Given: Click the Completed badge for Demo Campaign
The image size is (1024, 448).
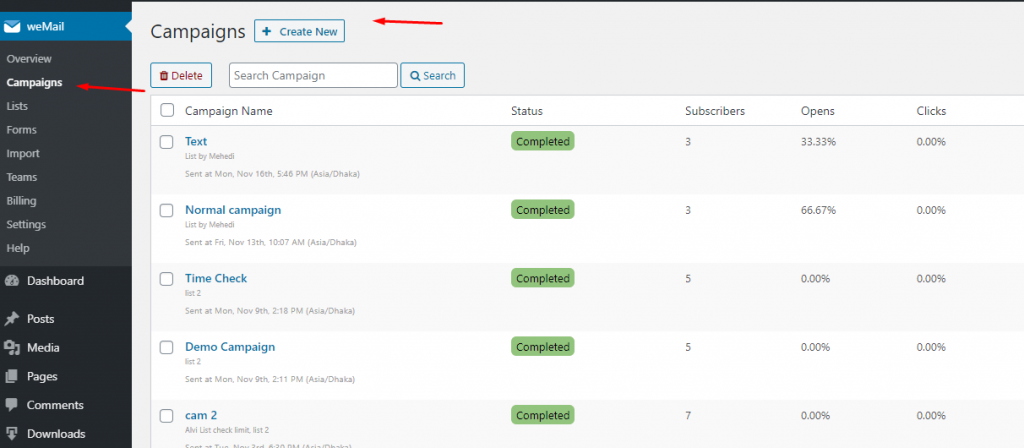Looking at the screenshot, I should (543, 347).
